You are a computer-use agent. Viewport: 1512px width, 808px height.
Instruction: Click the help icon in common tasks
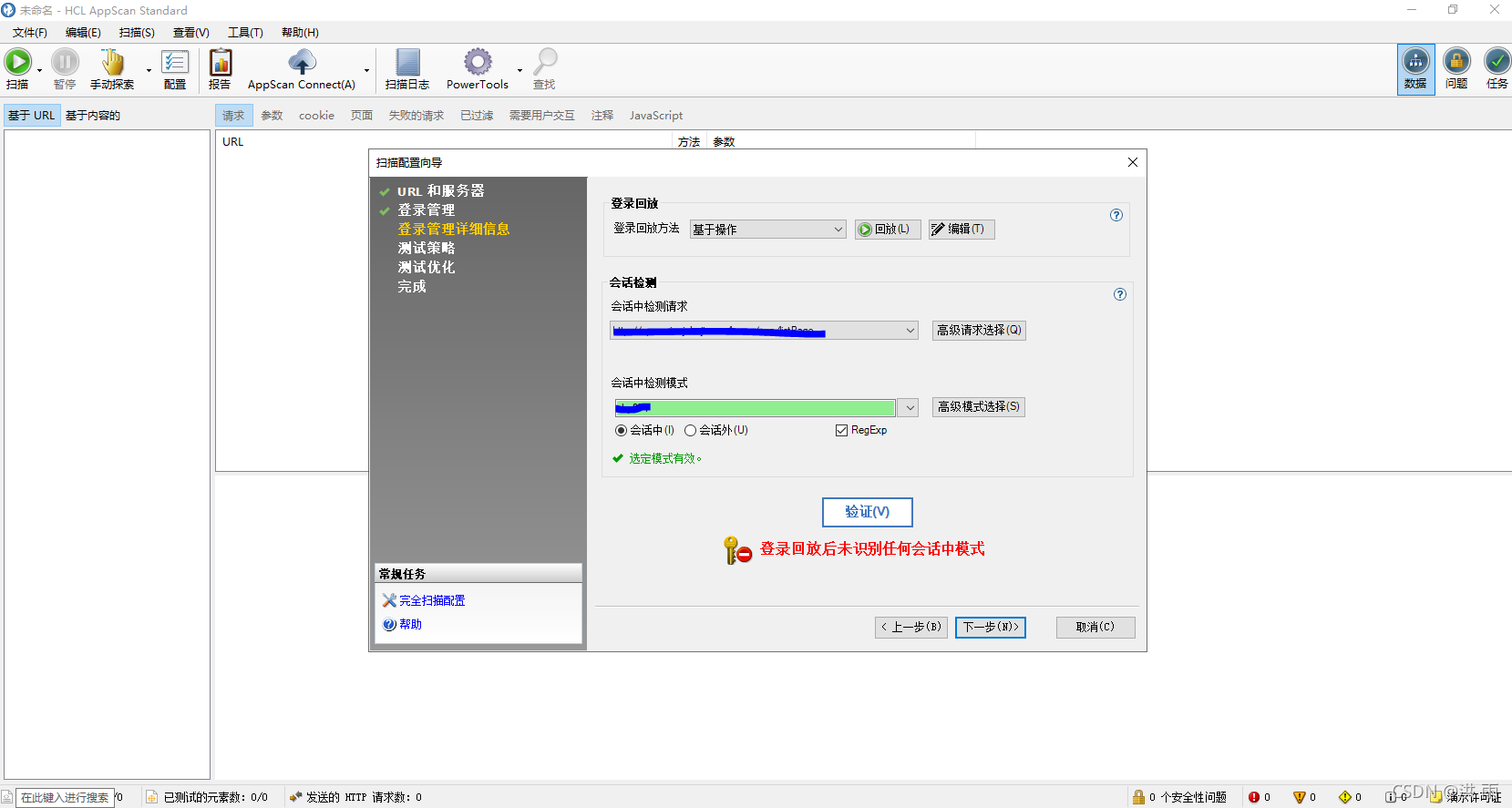click(389, 624)
